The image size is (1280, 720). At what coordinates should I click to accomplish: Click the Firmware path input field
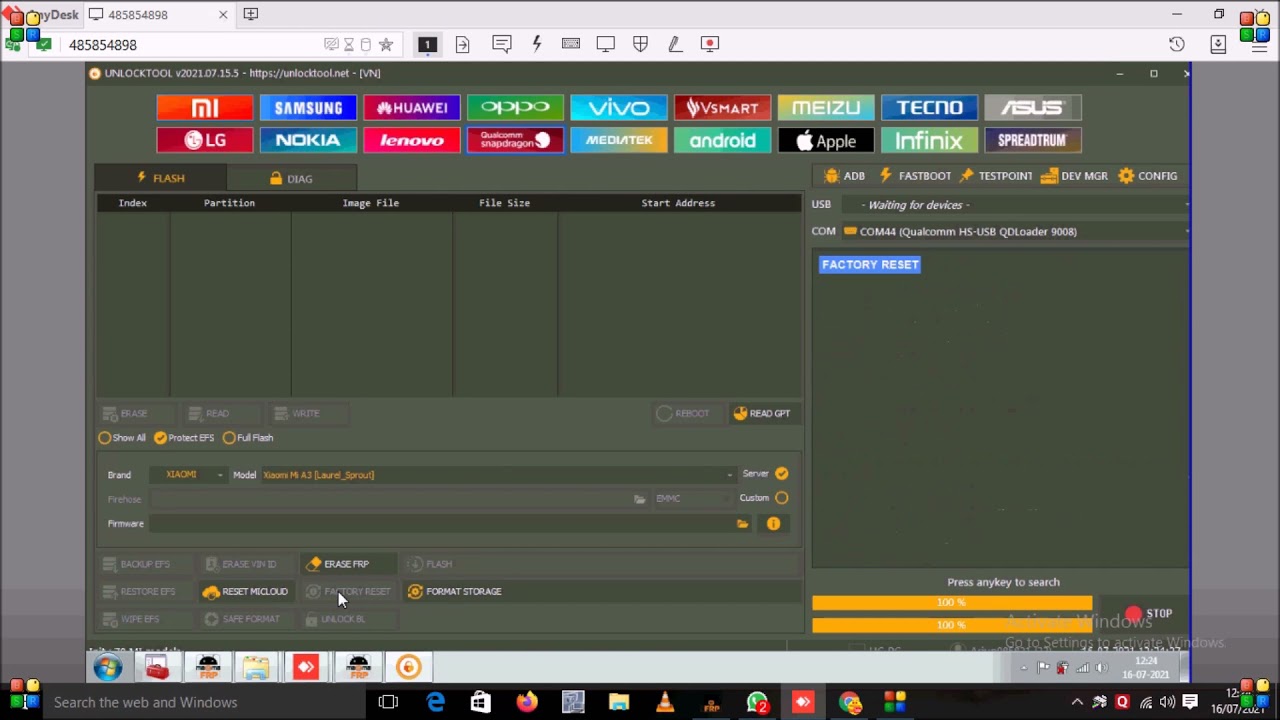[x=441, y=524]
